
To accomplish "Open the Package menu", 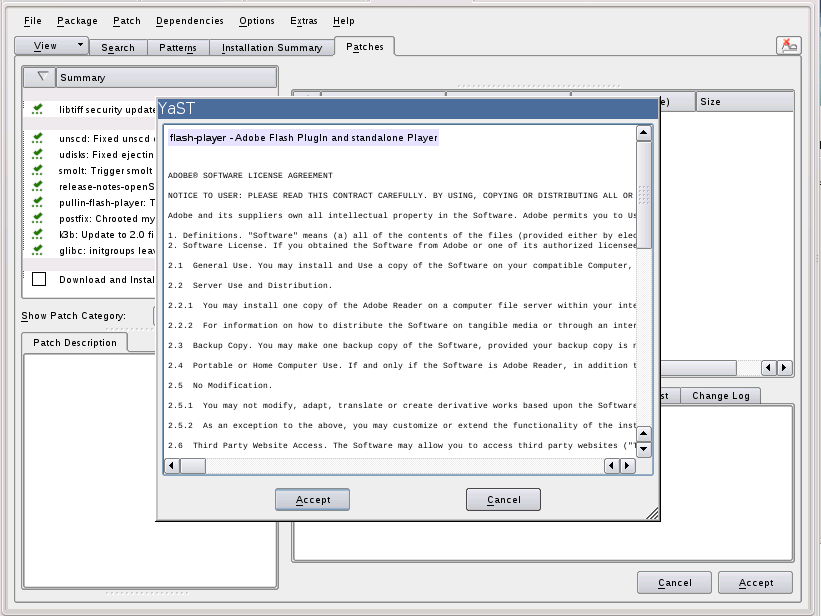I will 77,21.
